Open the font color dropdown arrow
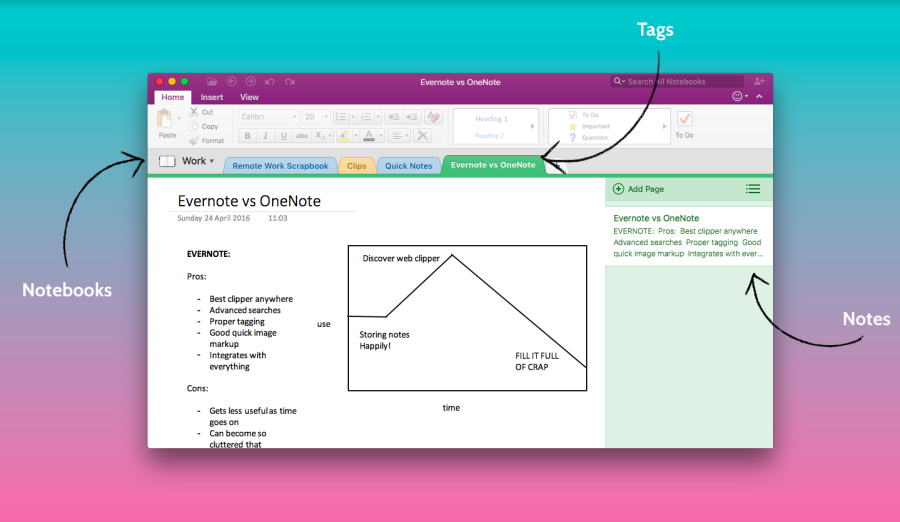The image size is (900, 522). pos(381,136)
